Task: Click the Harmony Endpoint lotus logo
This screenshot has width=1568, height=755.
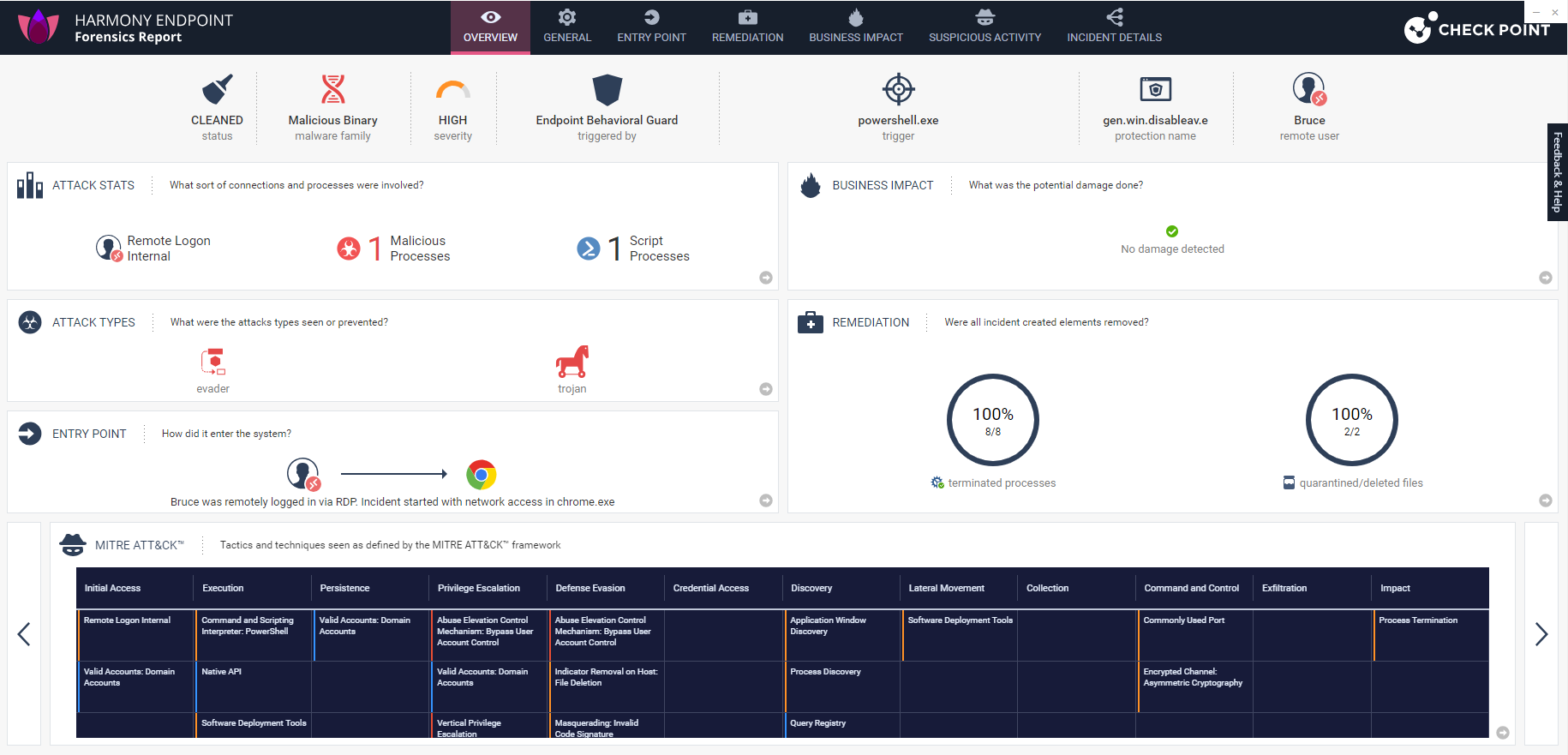Action: pos(39,27)
